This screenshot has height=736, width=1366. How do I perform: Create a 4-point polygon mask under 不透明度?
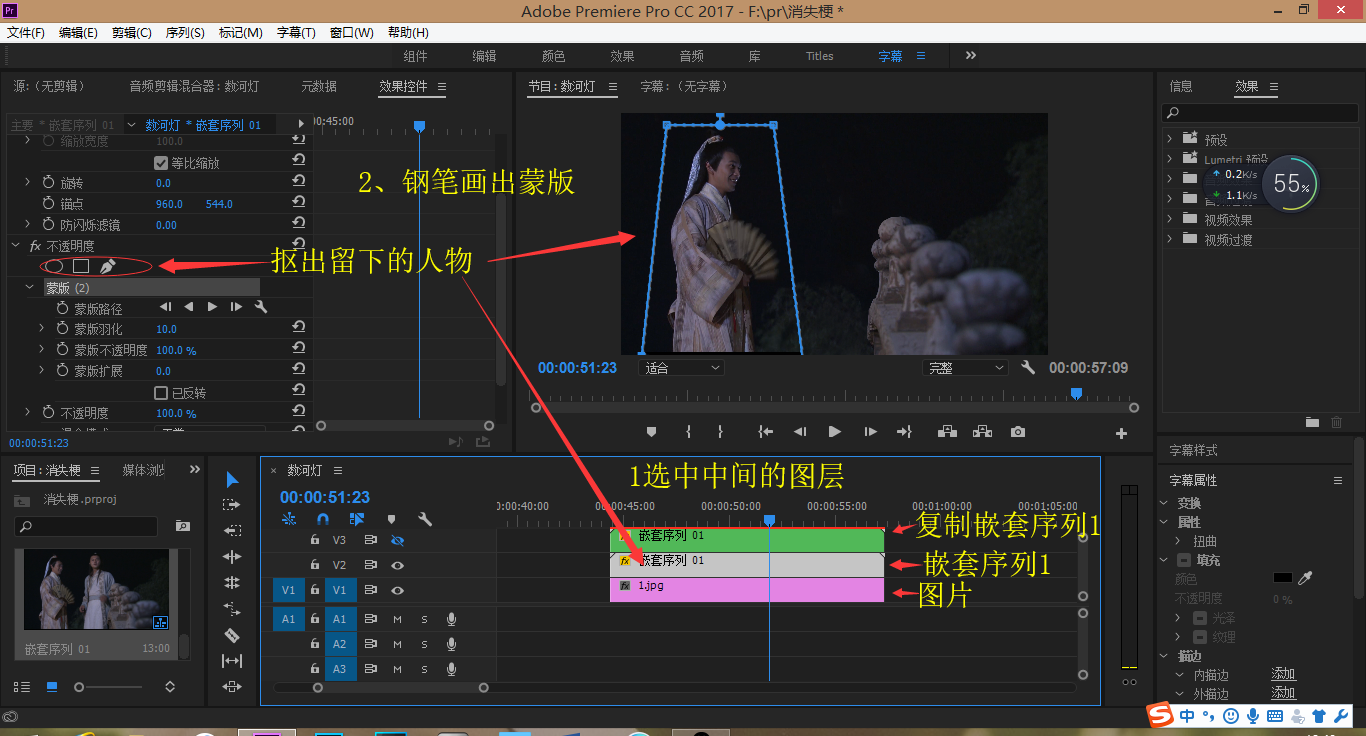(x=81, y=266)
